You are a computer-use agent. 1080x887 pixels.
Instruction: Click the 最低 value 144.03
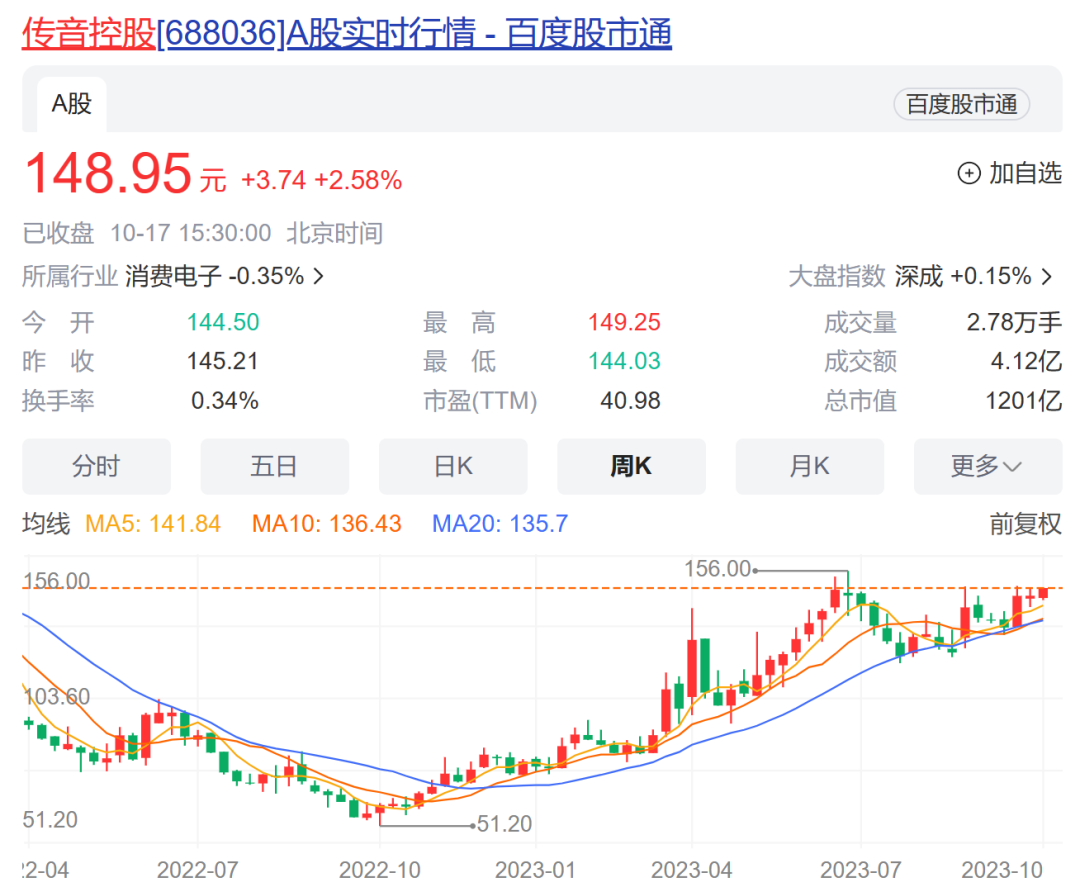pyautogui.click(x=624, y=362)
